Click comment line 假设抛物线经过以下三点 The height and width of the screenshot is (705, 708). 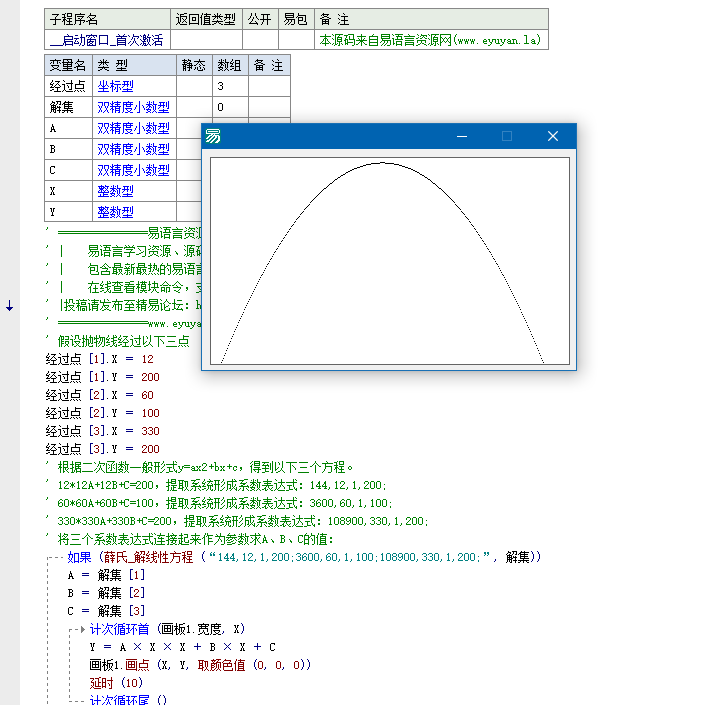123,341
